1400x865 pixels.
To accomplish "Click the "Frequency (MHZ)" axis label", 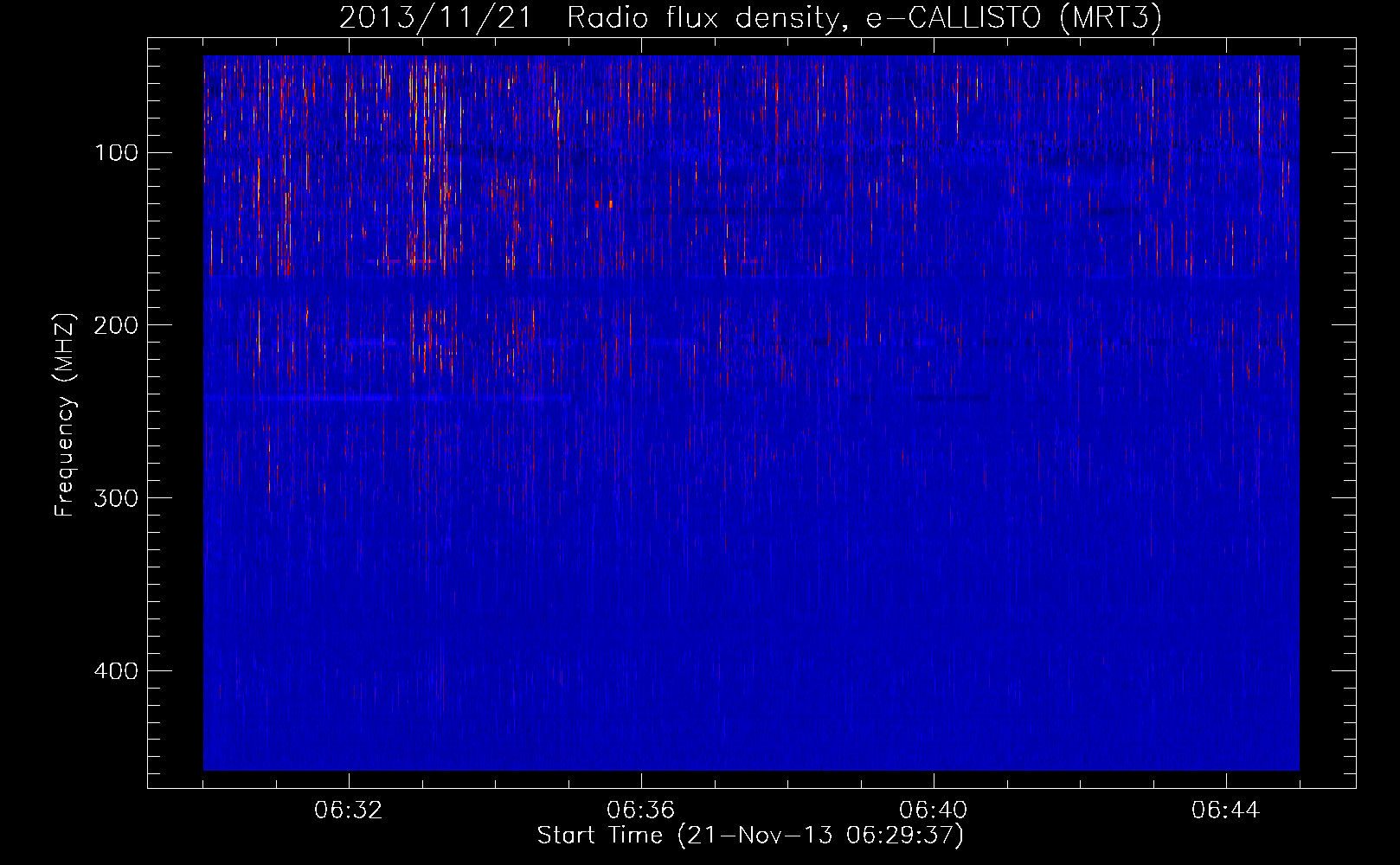I will coord(65,415).
